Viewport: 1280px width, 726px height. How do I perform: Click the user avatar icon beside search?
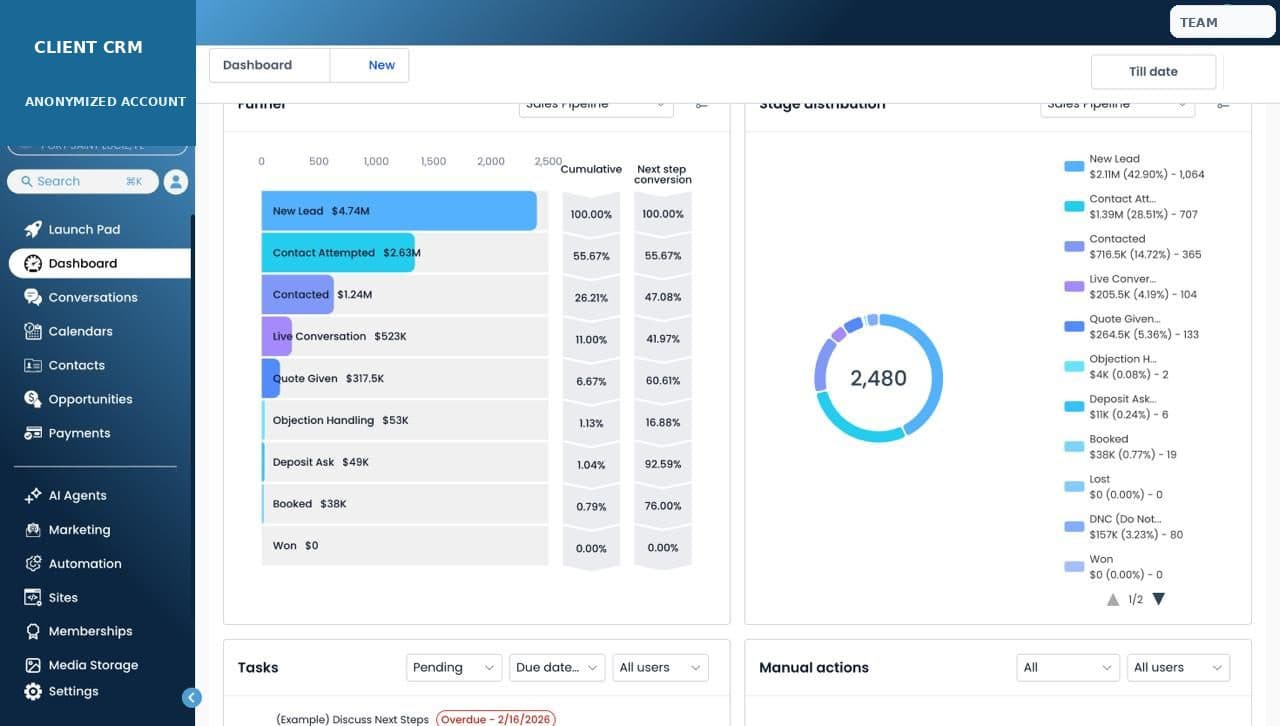(x=176, y=181)
